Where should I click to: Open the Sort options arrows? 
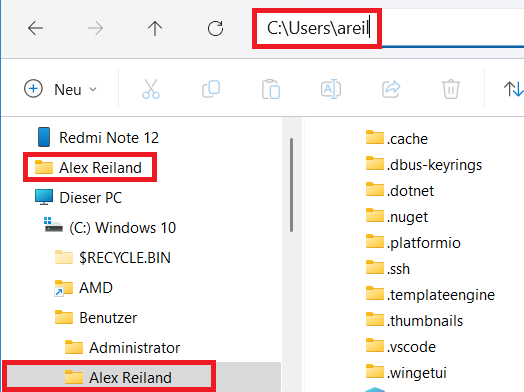point(513,89)
